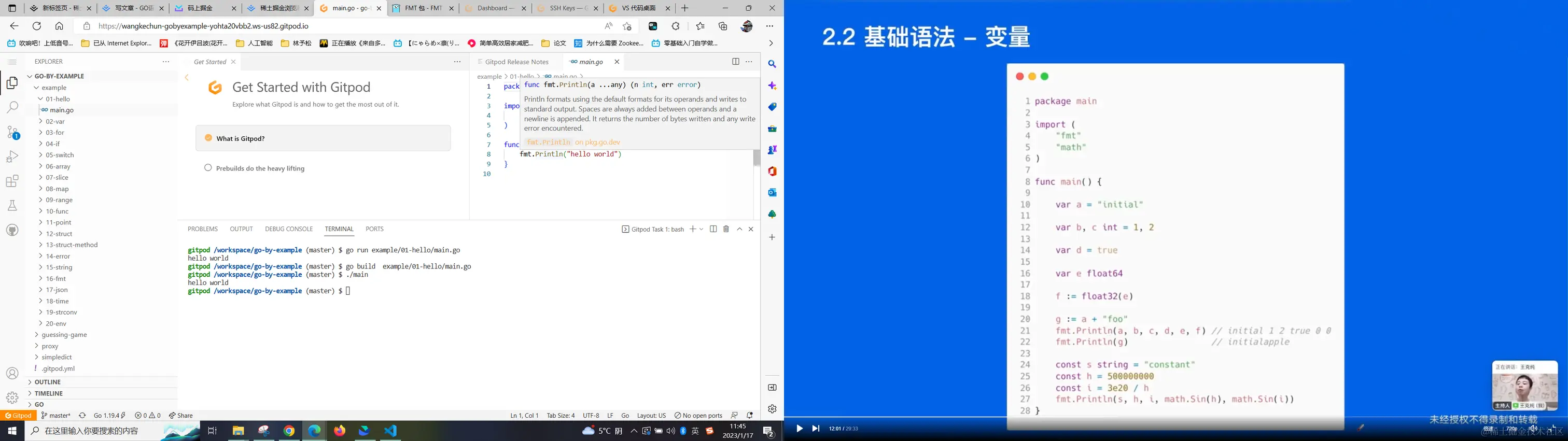
Task: Add this page to favorites
Action: pyautogui.click(x=627, y=26)
